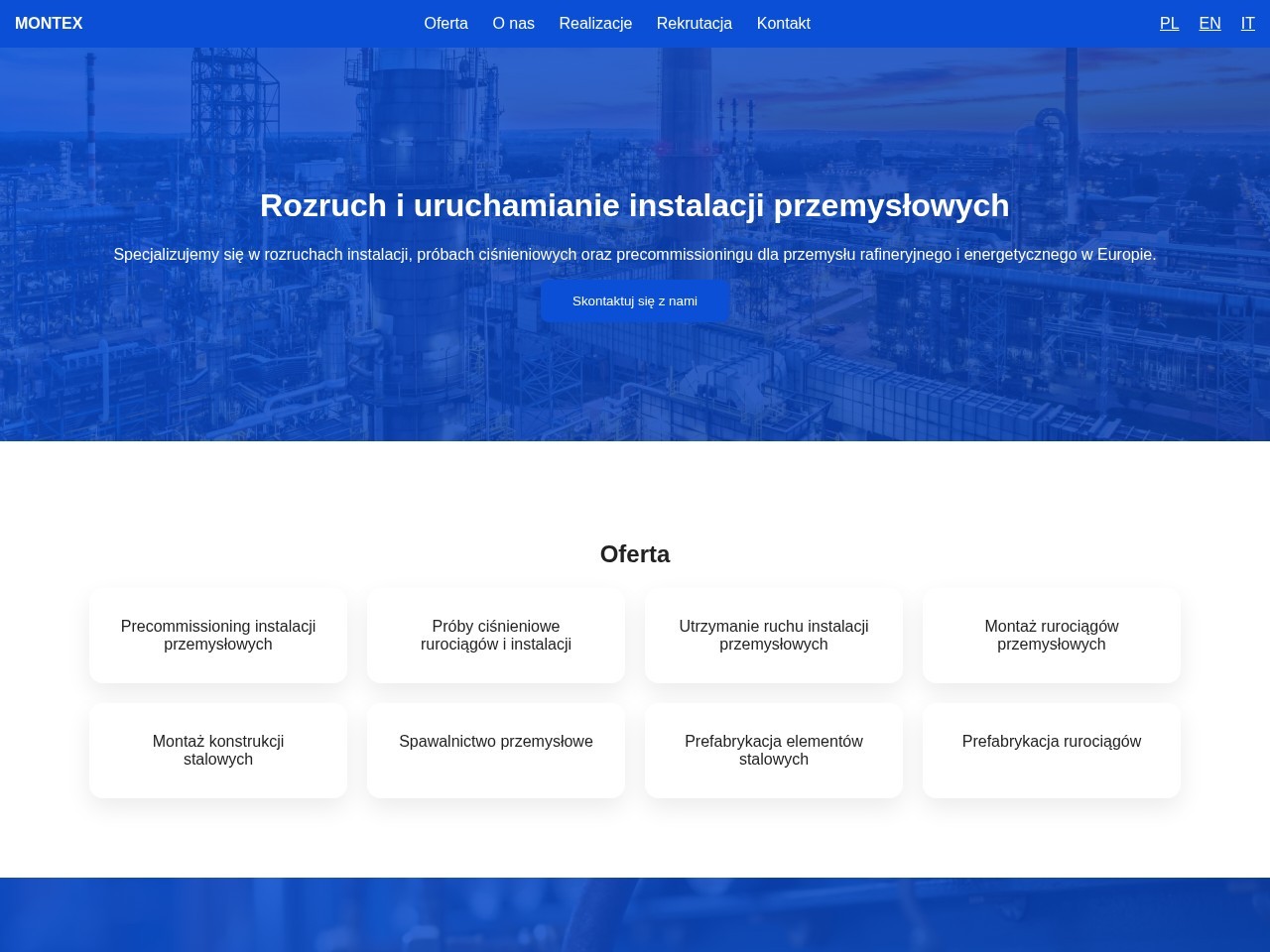
Task: Open the Kontakt navigation link
Action: pos(784,24)
